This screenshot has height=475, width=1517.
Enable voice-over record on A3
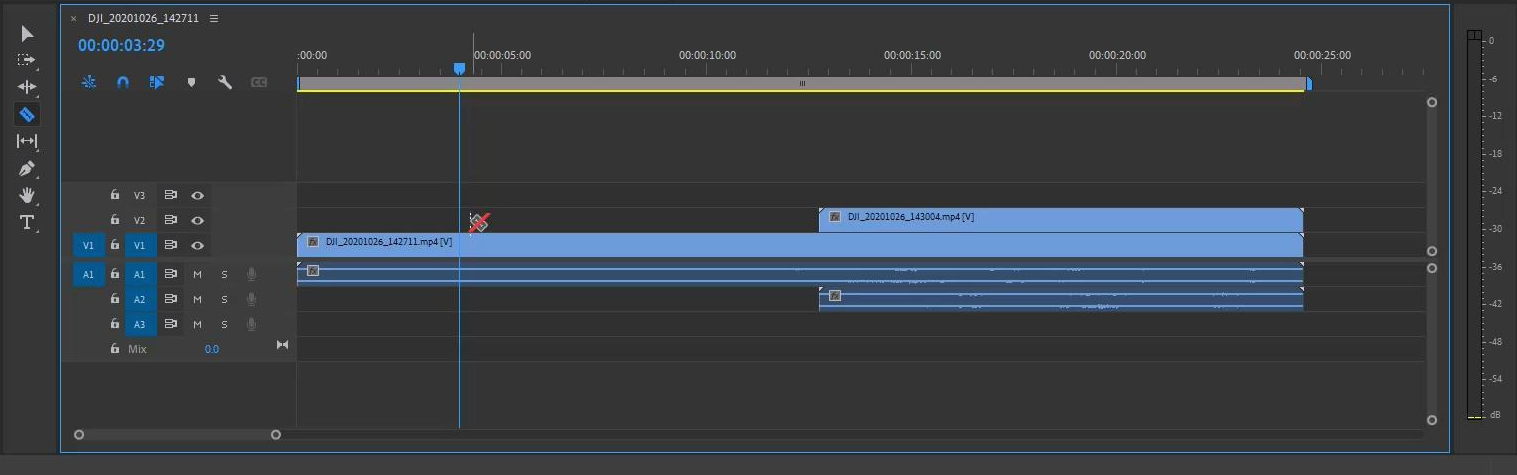(x=251, y=324)
